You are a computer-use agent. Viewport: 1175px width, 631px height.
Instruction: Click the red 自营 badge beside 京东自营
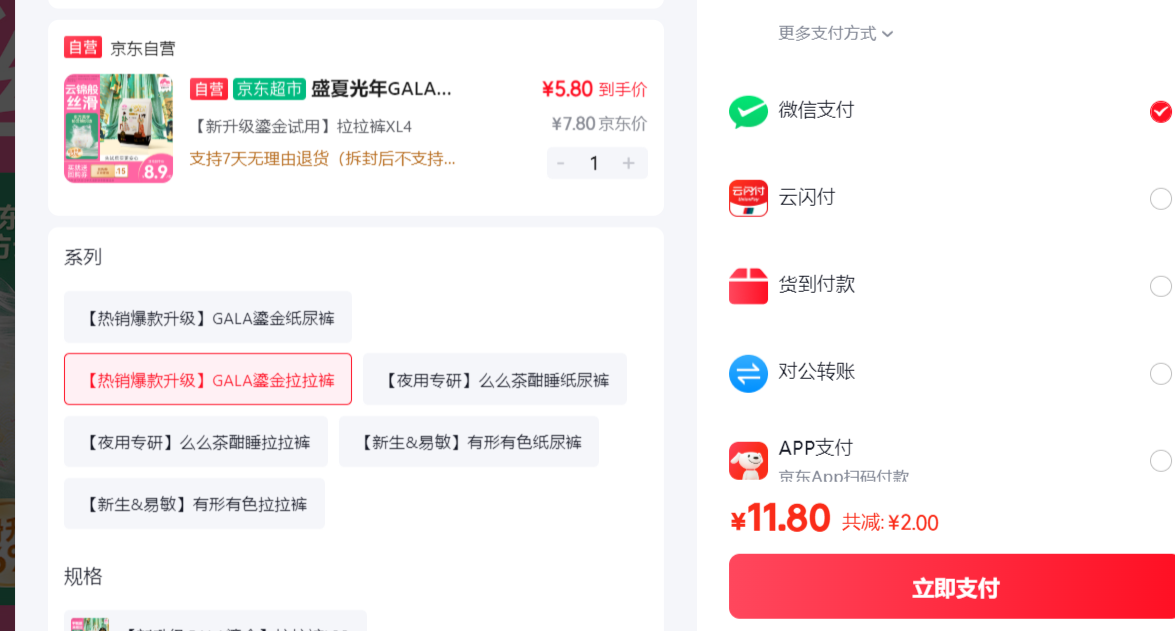click(x=82, y=48)
